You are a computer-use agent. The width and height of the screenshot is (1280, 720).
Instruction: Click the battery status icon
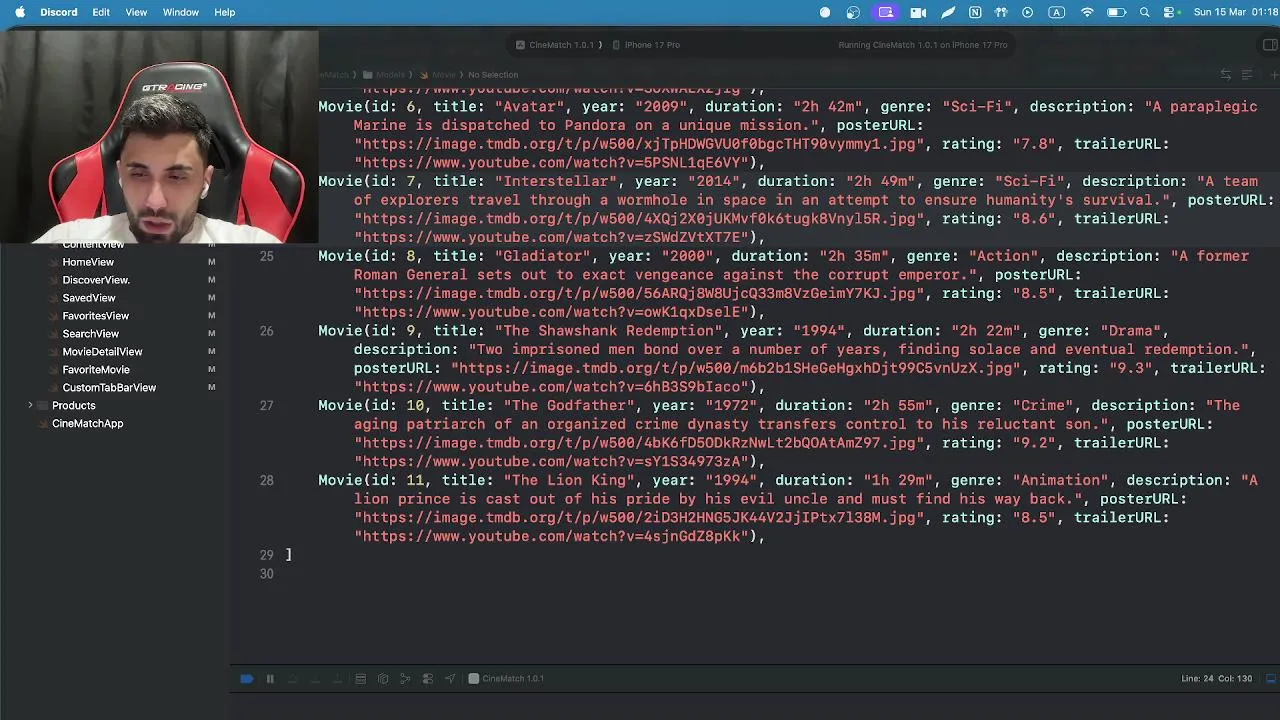pos(1116,12)
